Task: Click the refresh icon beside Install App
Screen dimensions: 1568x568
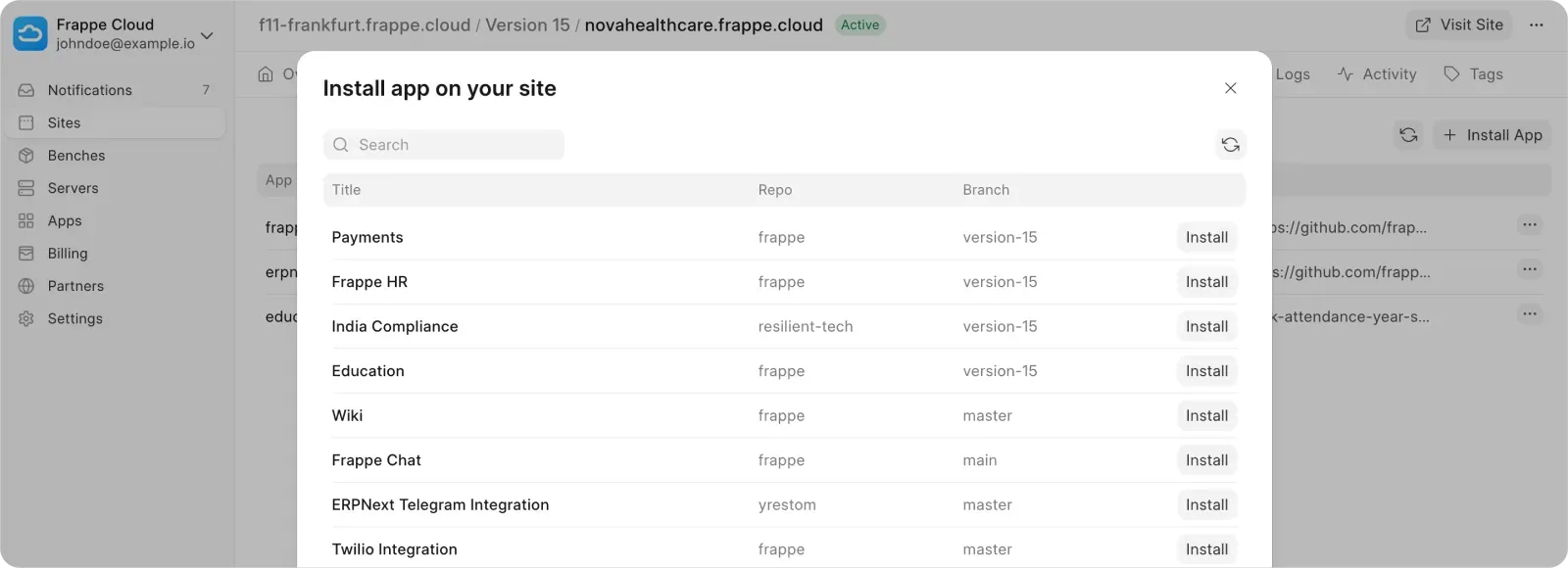Action: [1408, 135]
